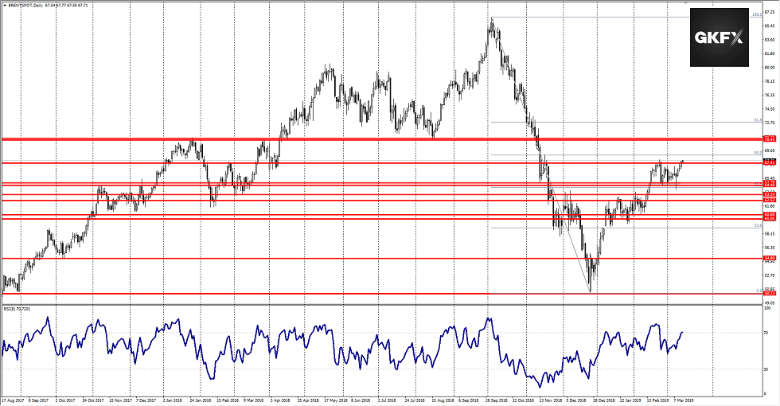The height and width of the screenshot is (406, 780).
Task: Click the '17 Aug 2017' date label
Action: click(x=11, y=400)
